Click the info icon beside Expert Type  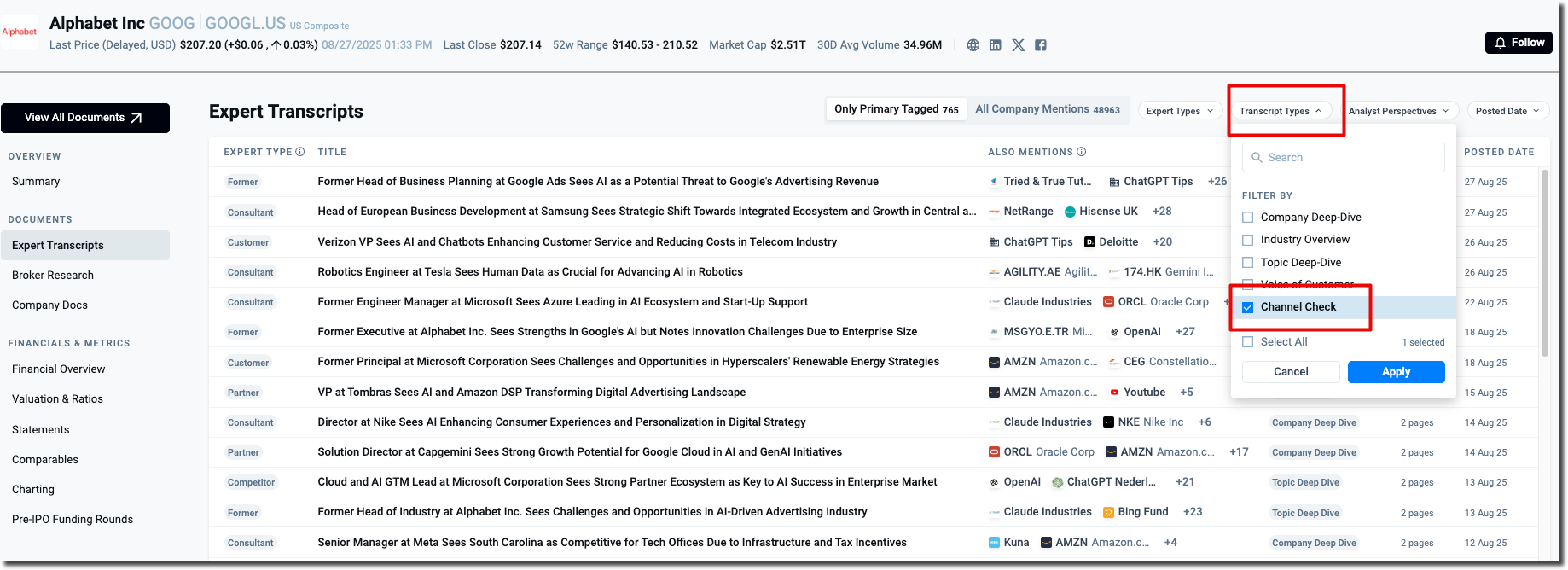[x=300, y=152]
